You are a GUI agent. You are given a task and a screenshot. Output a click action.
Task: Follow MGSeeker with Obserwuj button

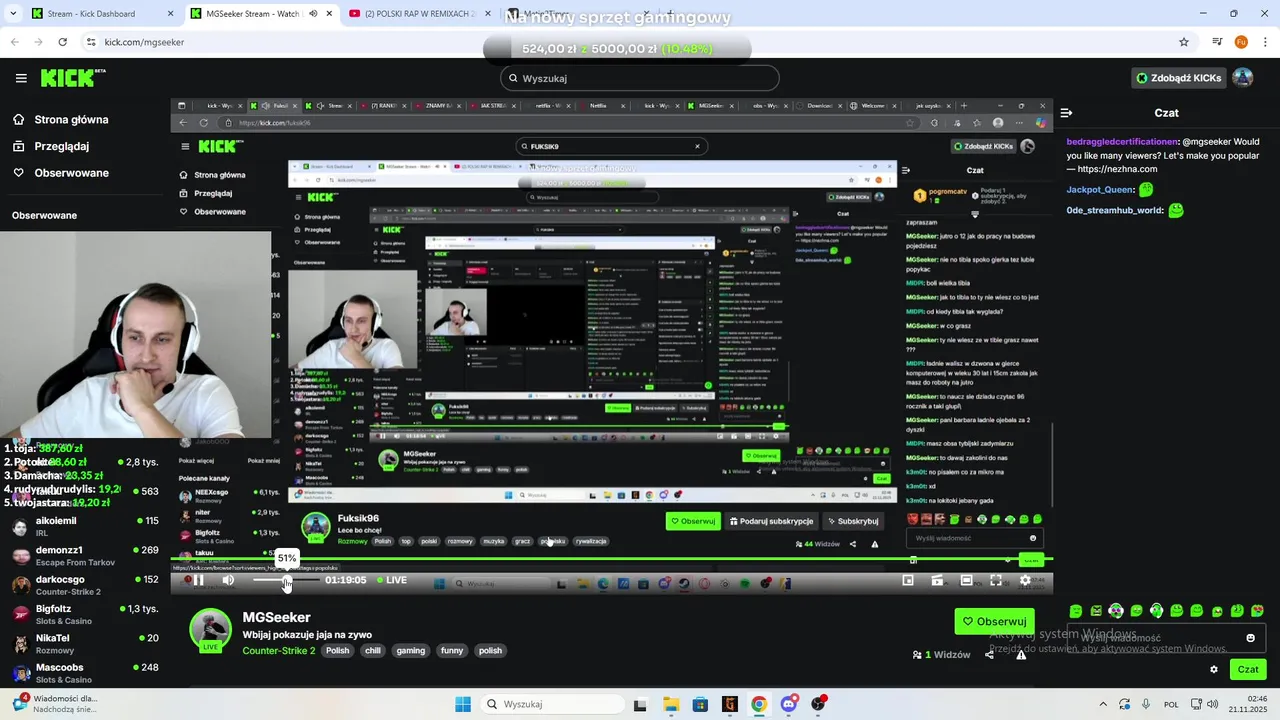coord(994,621)
